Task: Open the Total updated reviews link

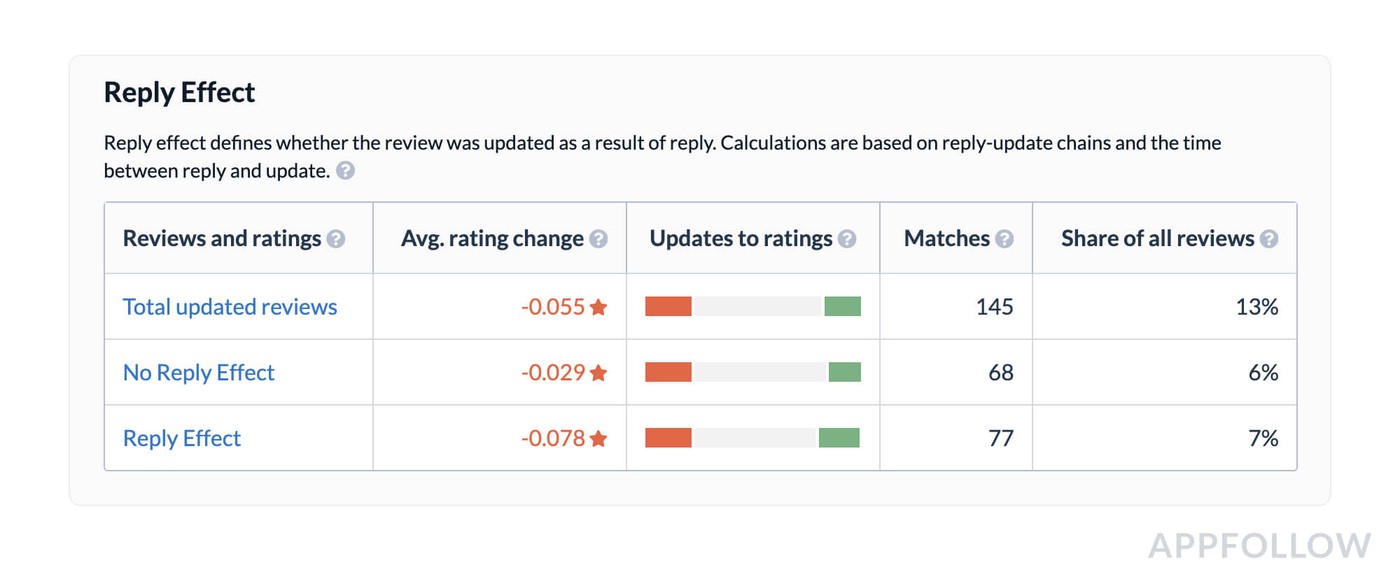Action: pos(230,307)
